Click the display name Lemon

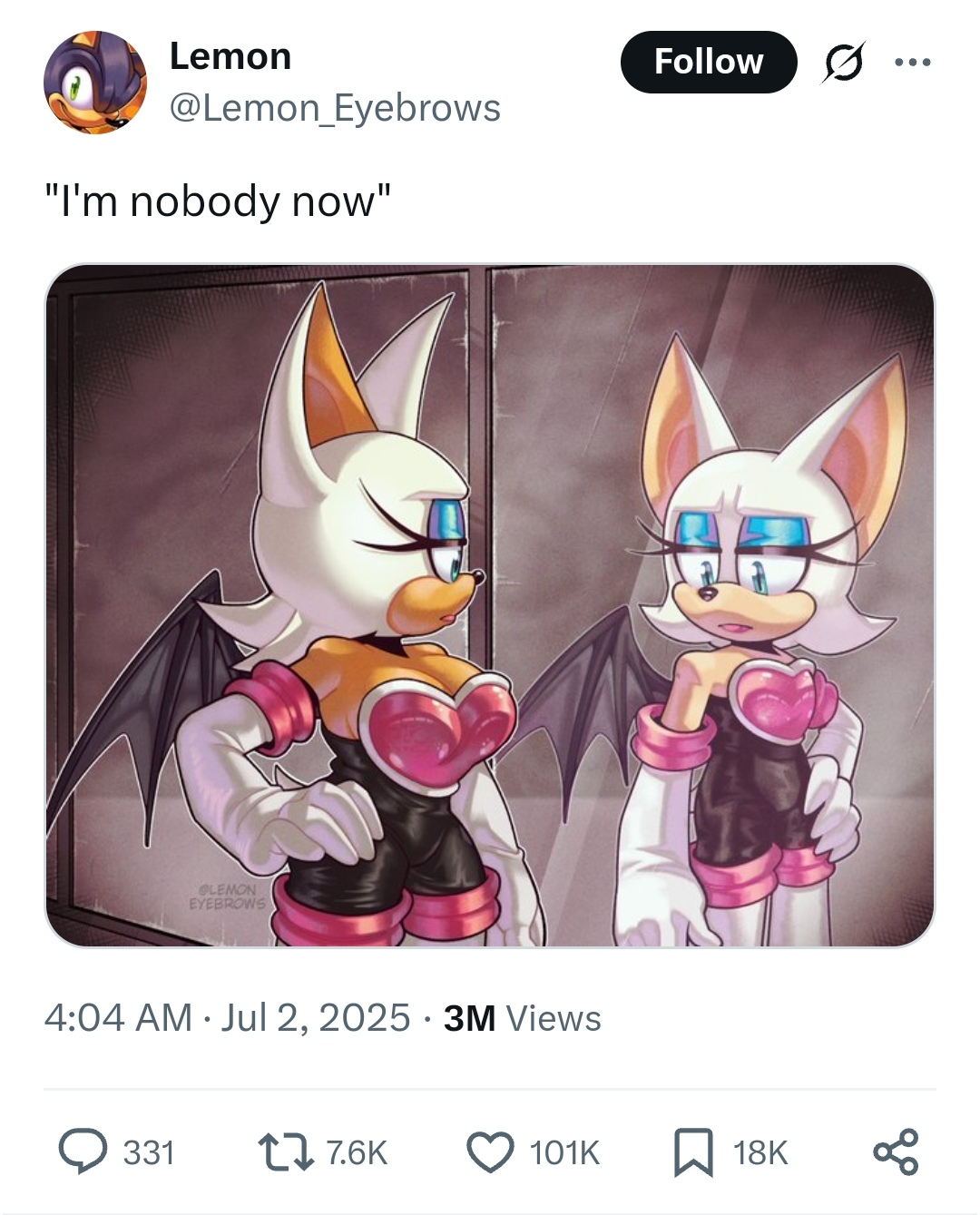[230, 56]
